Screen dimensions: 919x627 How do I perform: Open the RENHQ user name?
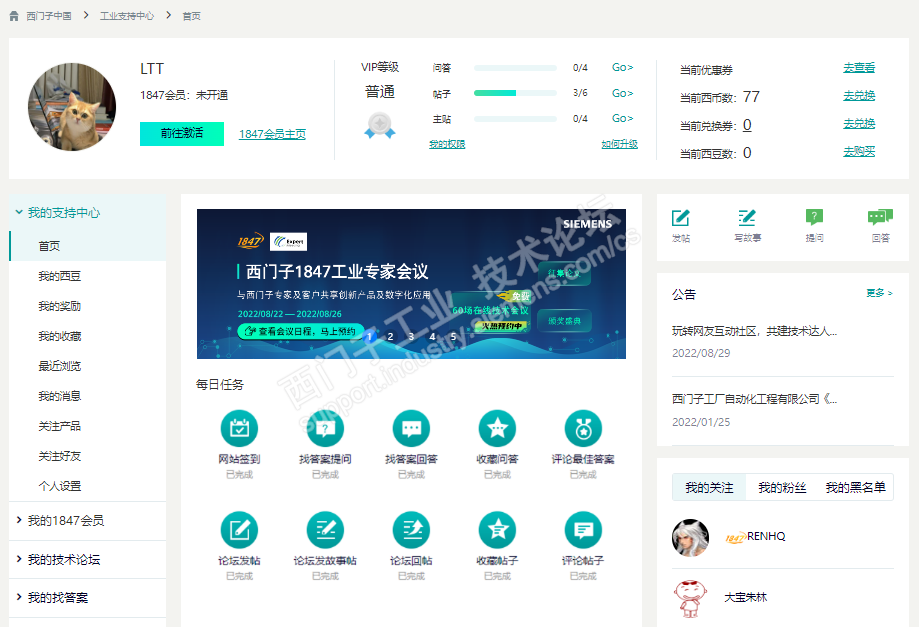click(x=766, y=536)
